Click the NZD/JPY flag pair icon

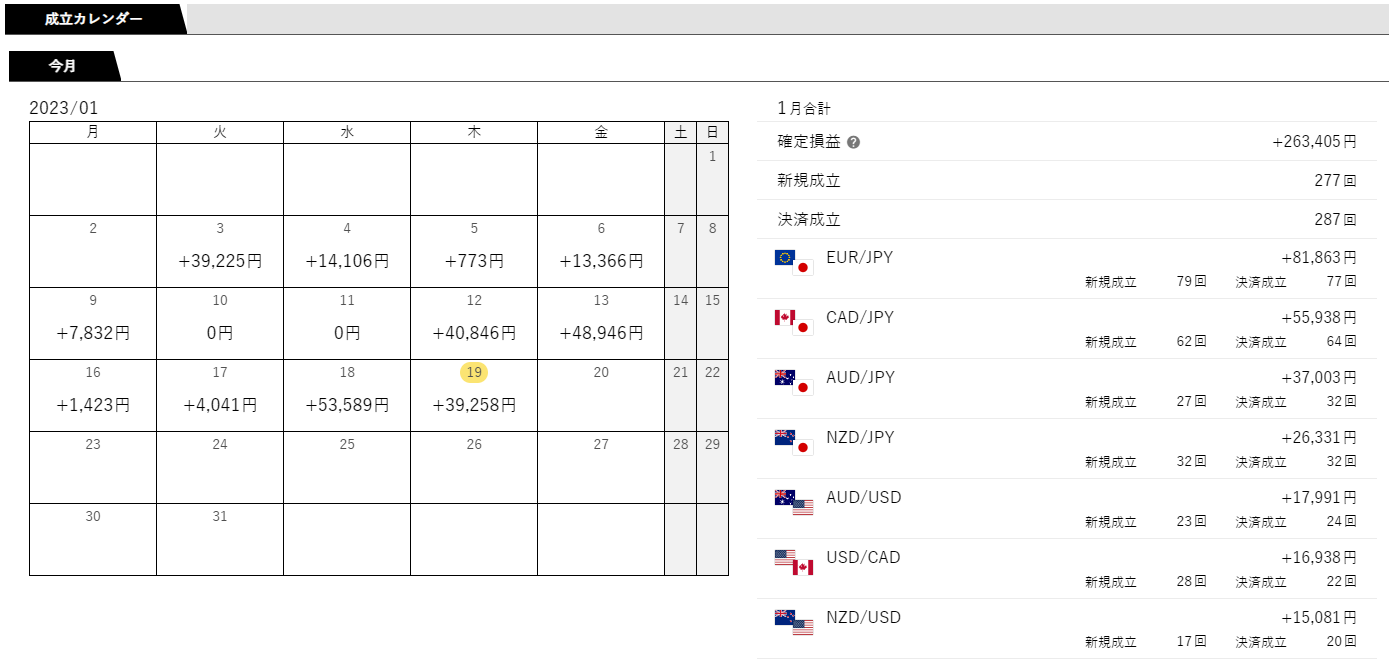(794, 442)
